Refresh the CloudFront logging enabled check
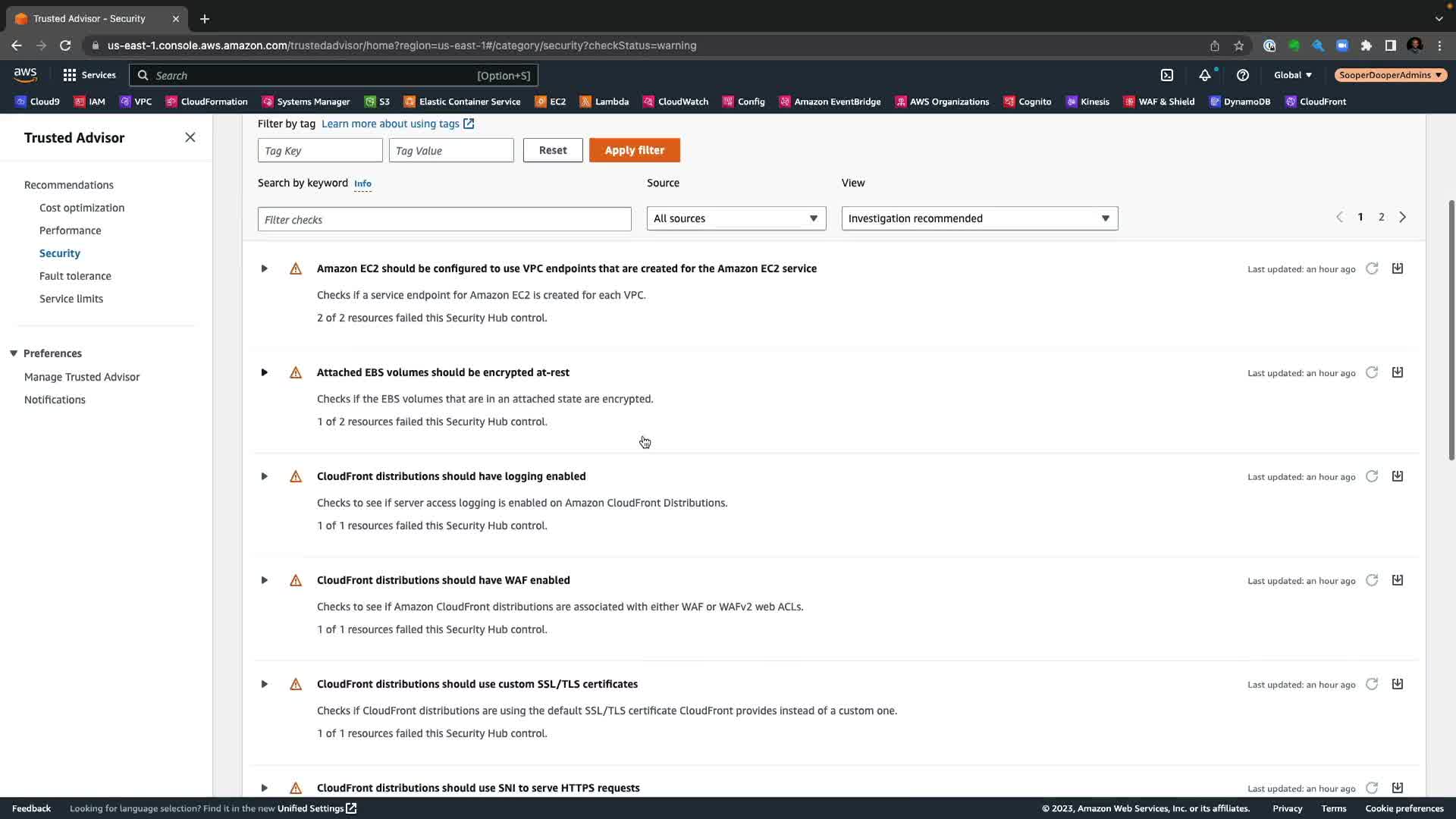Viewport: 1456px width, 819px height. pos(1372,476)
